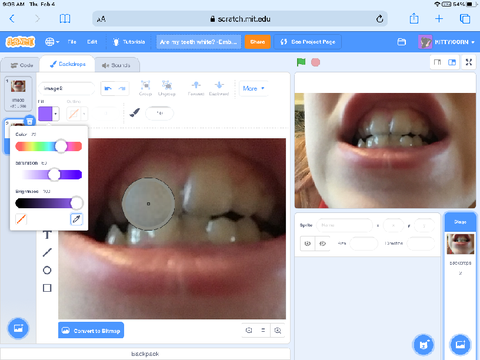Screen dimensions: 480x360
Task: Choose the transparent no-color swatch
Action: pos(21,219)
